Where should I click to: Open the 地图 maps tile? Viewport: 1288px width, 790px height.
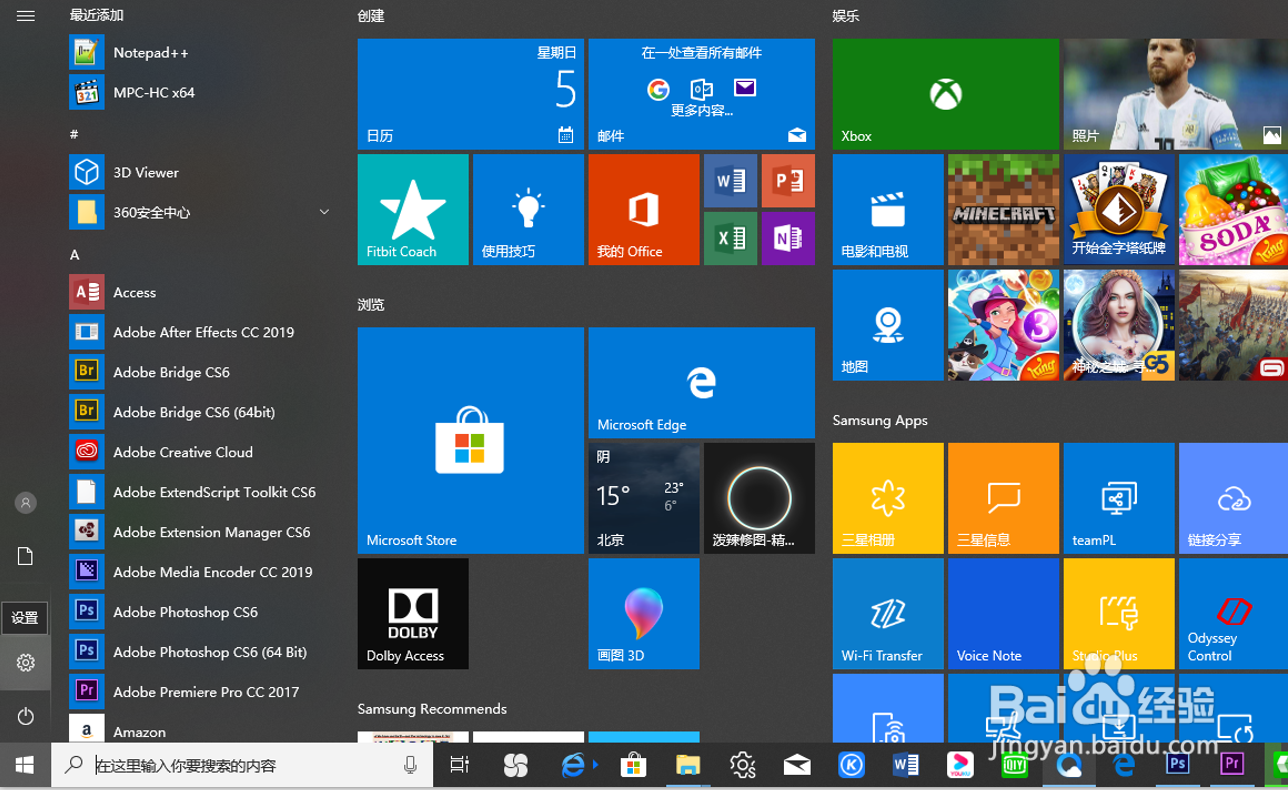pos(888,325)
